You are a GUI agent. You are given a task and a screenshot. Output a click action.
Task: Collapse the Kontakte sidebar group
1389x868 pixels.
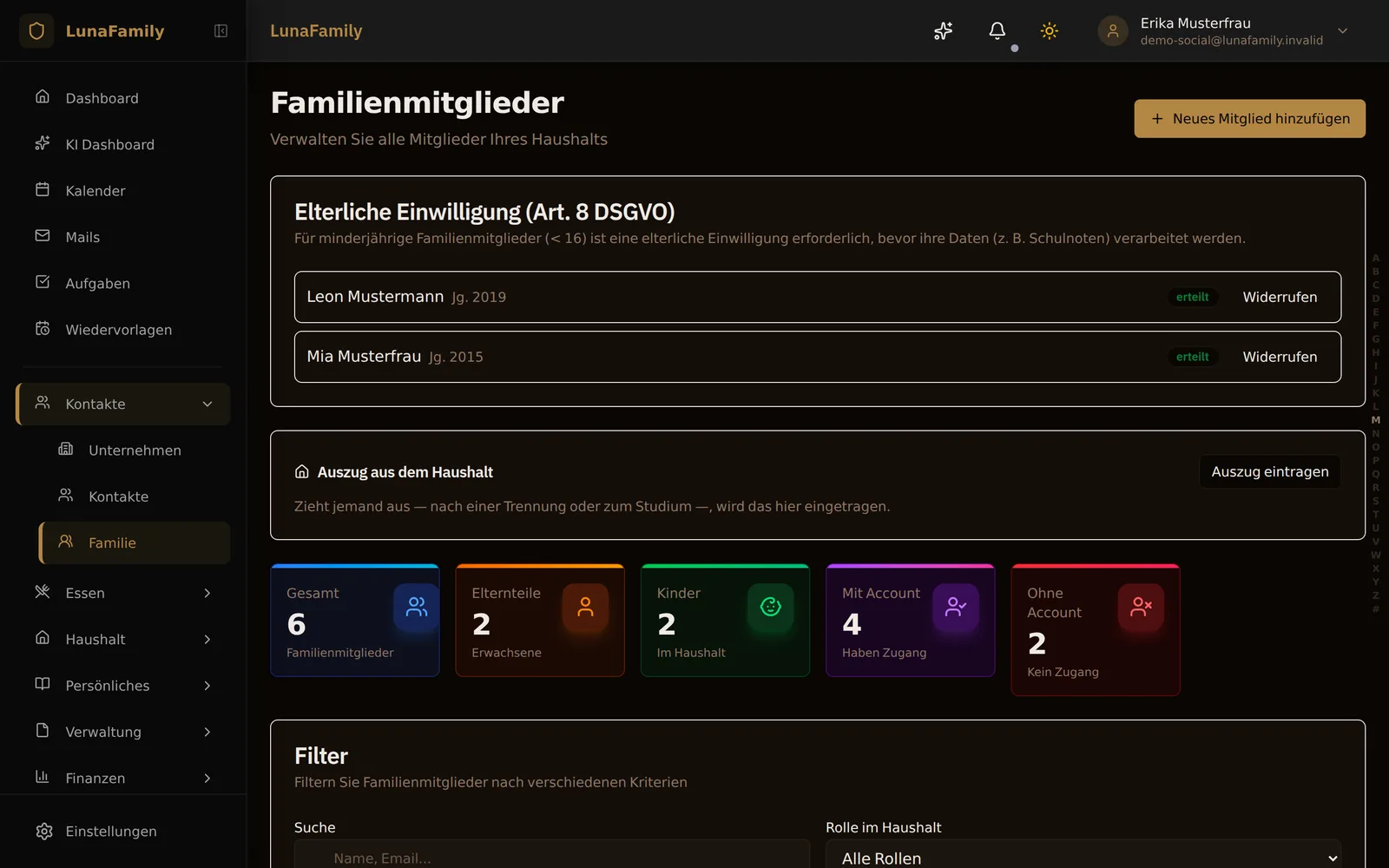pos(123,404)
